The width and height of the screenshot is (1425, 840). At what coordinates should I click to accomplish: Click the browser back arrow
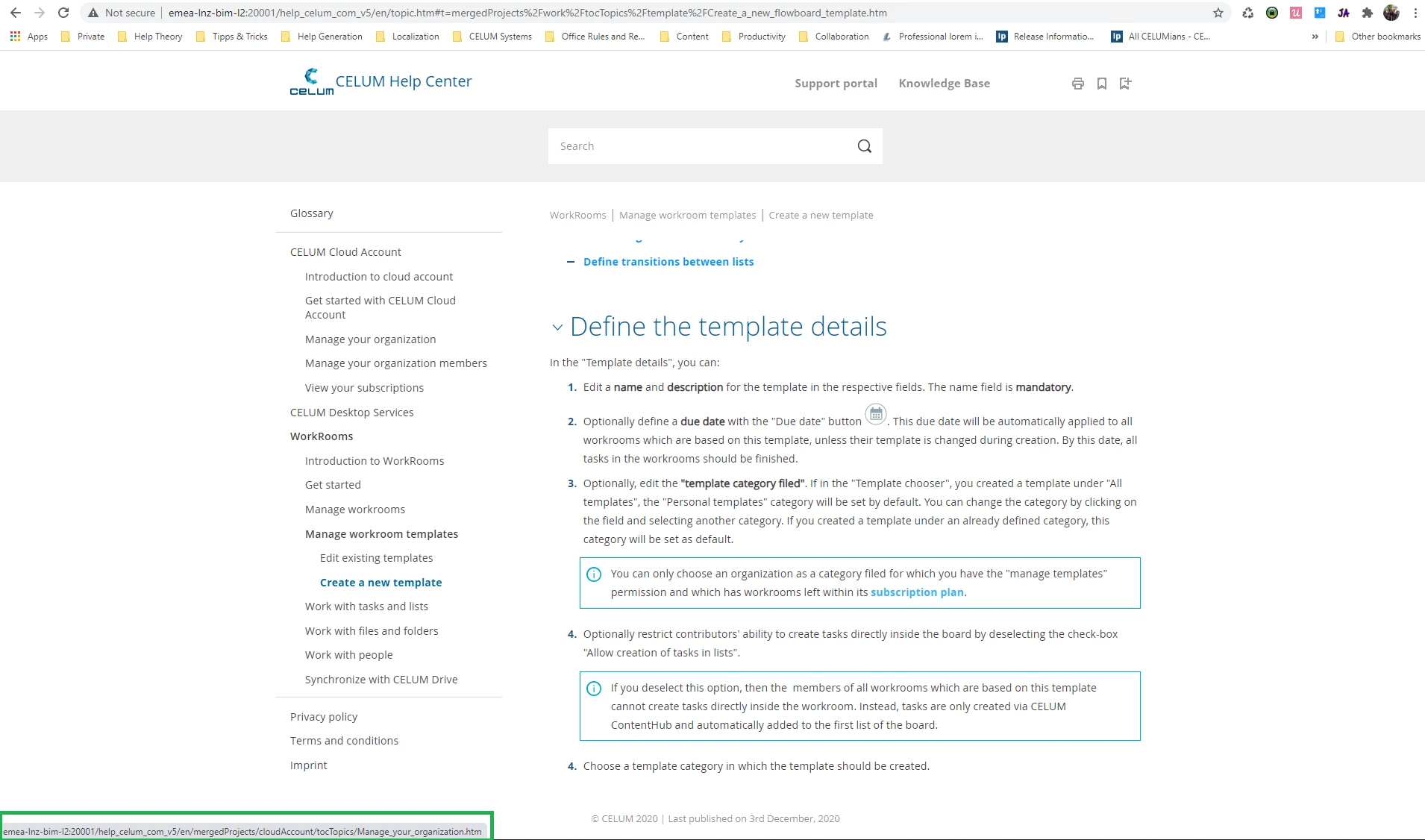pyautogui.click(x=15, y=13)
